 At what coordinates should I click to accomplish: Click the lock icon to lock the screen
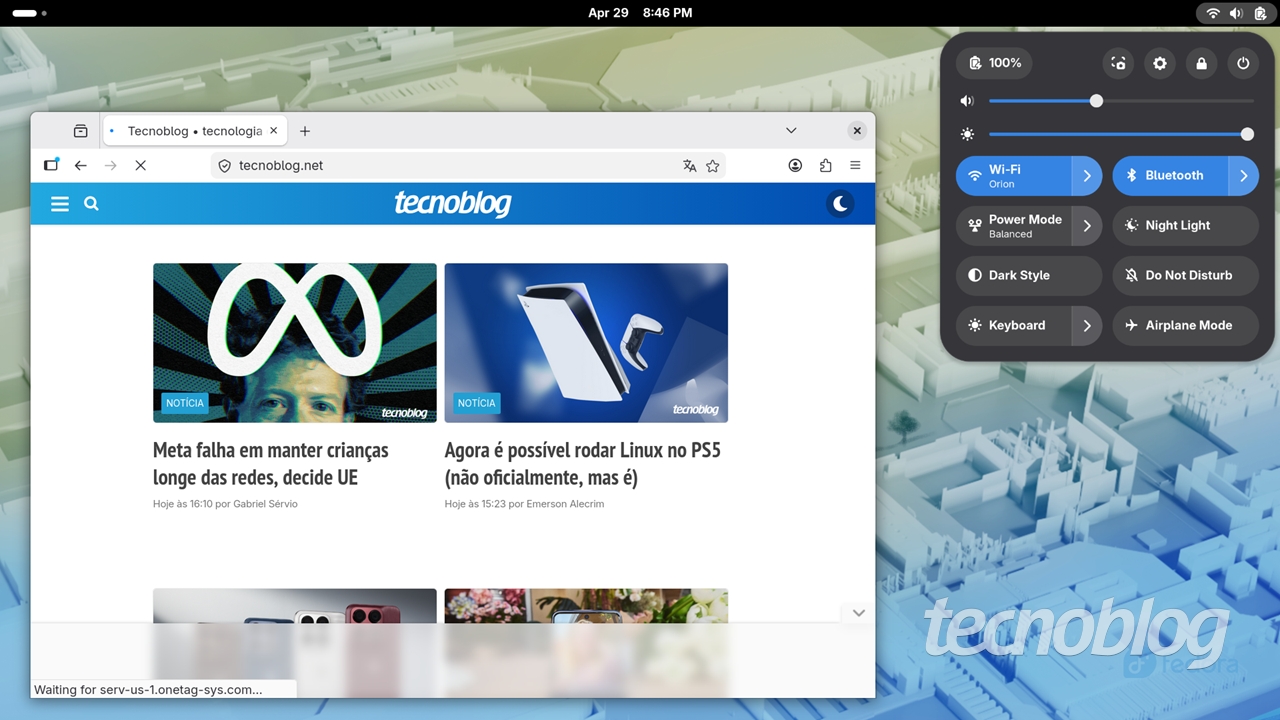pyautogui.click(x=1201, y=63)
